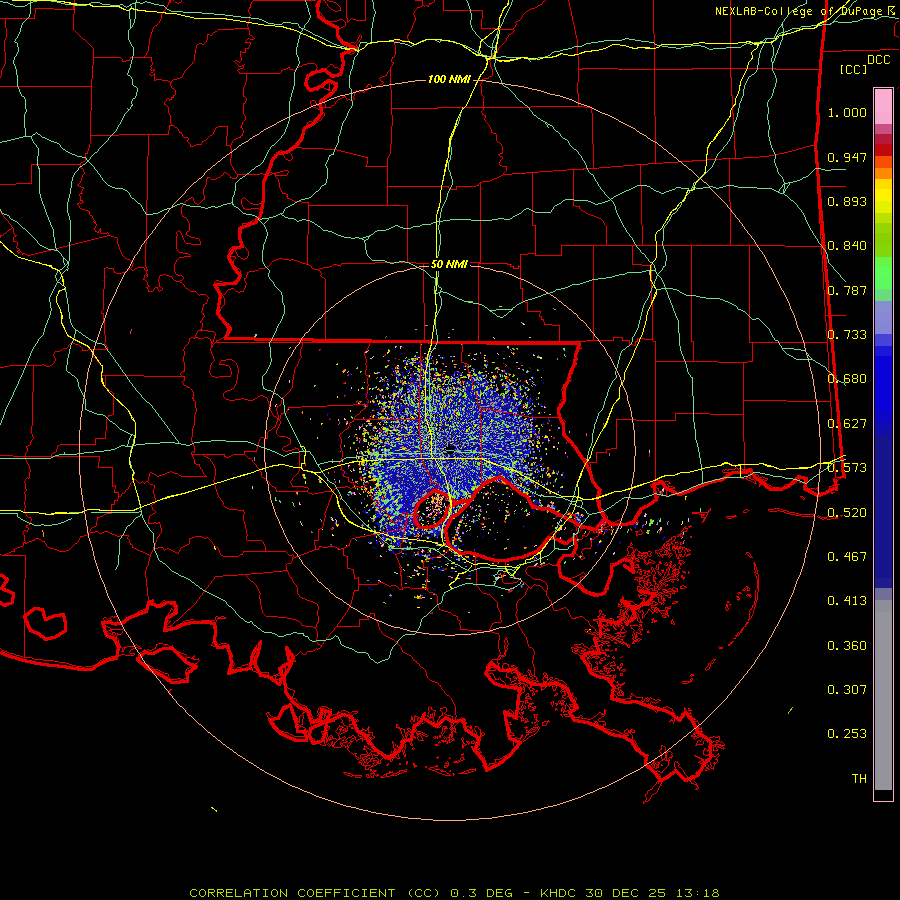Select the 0.733 scale value
Image resolution: width=900 pixels, height=900 pixels.
(x=847, y=335)
